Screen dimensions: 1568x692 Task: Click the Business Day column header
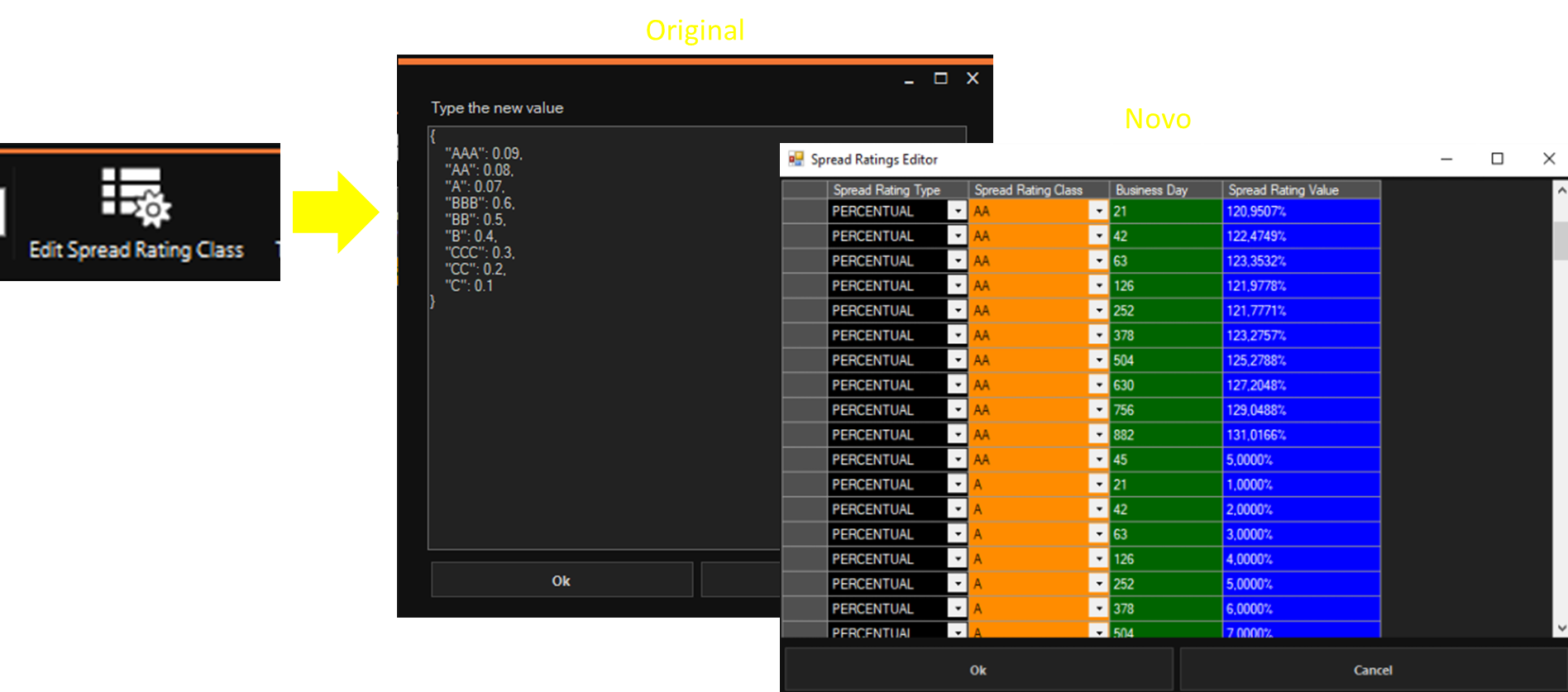coord(1164,190)
